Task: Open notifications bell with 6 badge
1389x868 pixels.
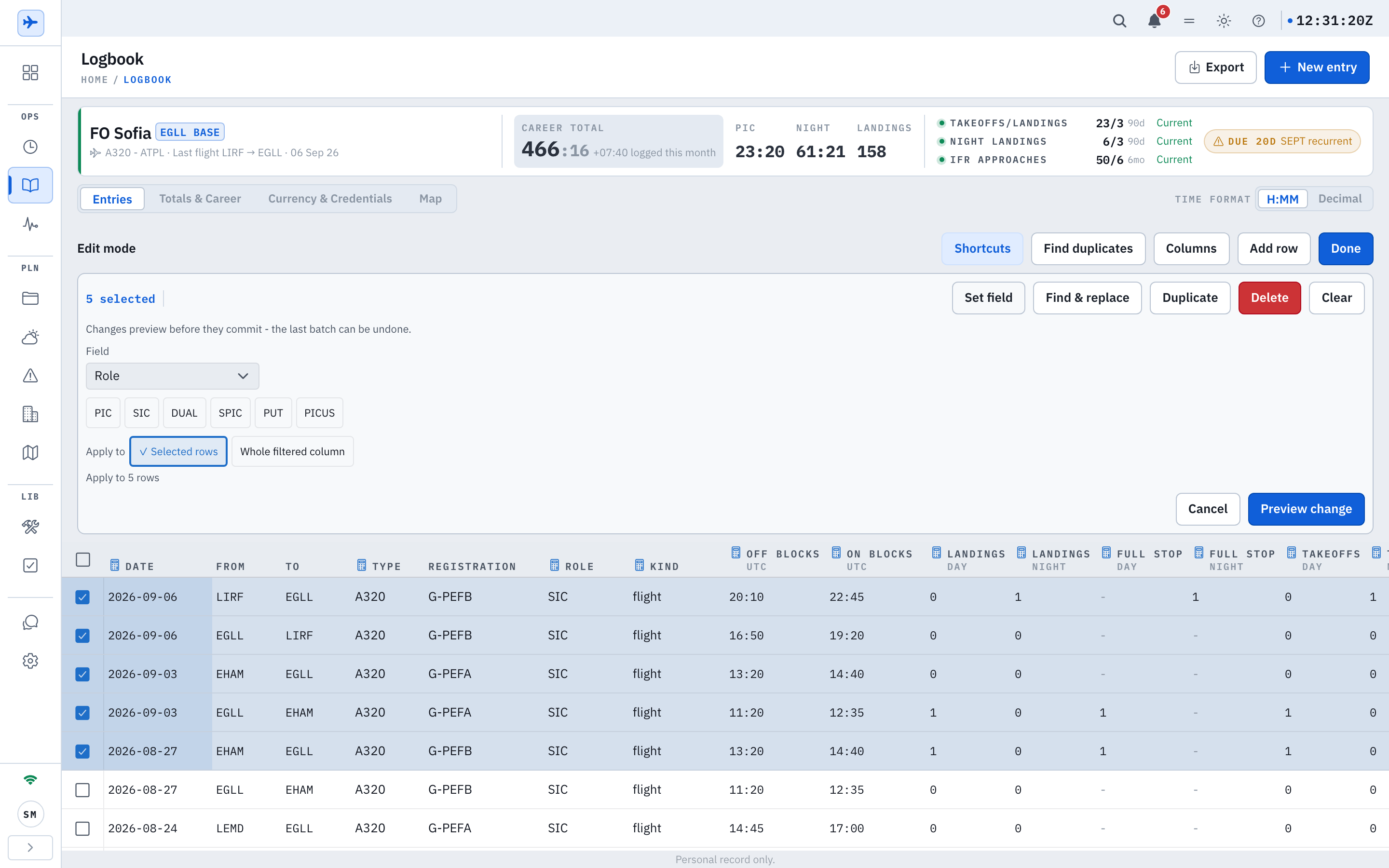Action: point(1154,21)
